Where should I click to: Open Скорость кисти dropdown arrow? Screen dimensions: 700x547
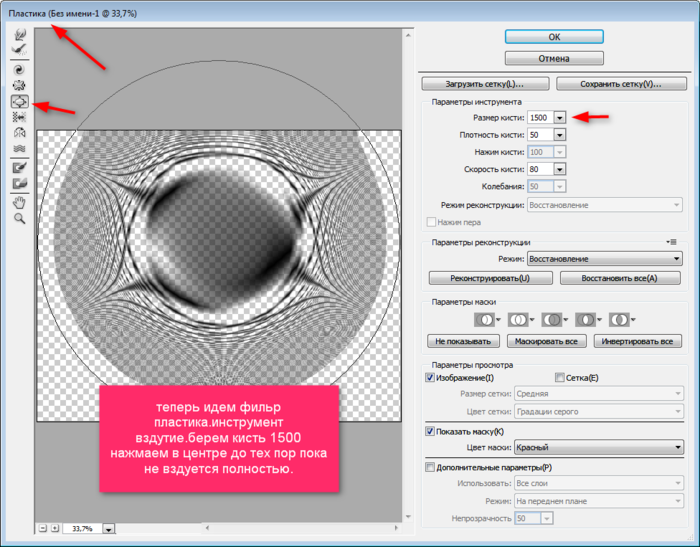pos(560,169)
